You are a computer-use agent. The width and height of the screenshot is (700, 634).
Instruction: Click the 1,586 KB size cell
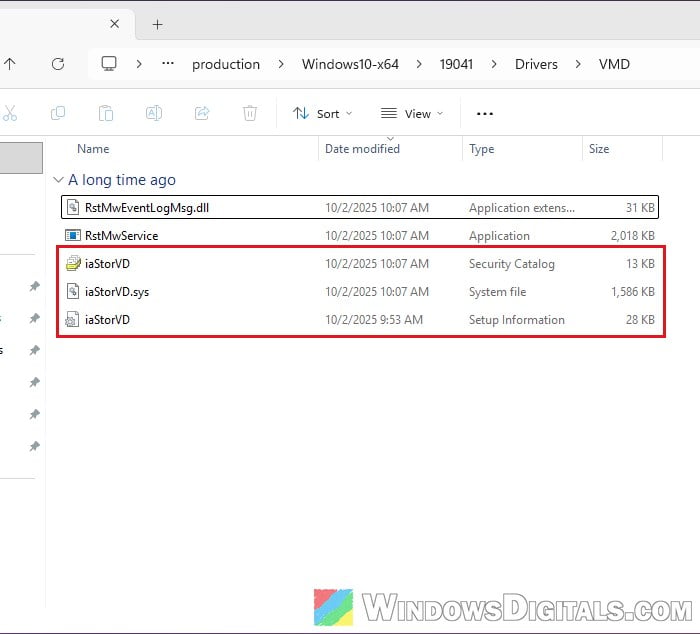point(632,292)
